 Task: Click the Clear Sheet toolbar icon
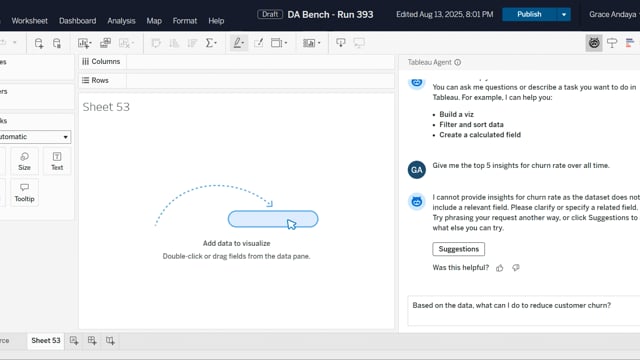[124, 43]
